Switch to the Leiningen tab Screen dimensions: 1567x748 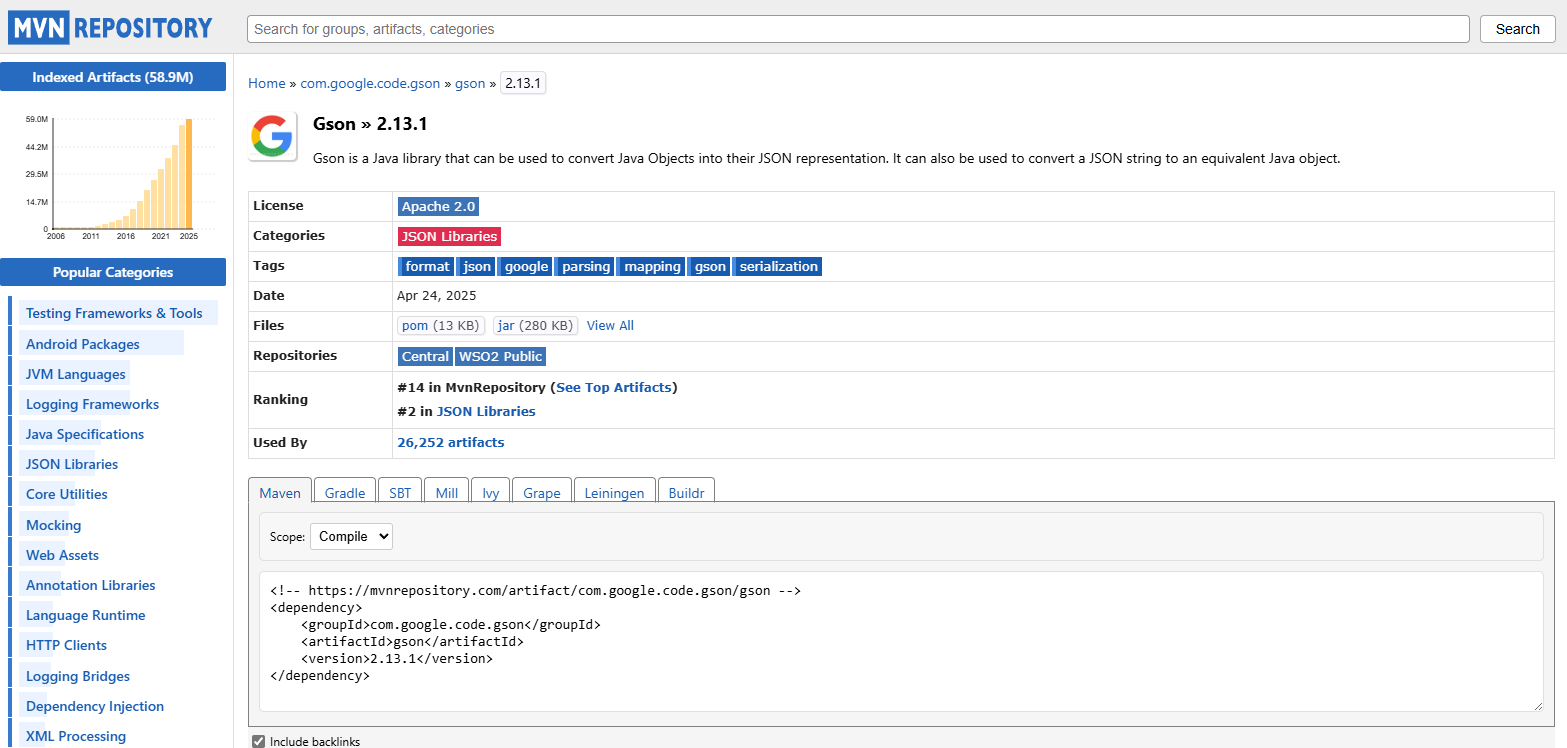point(615,493)
